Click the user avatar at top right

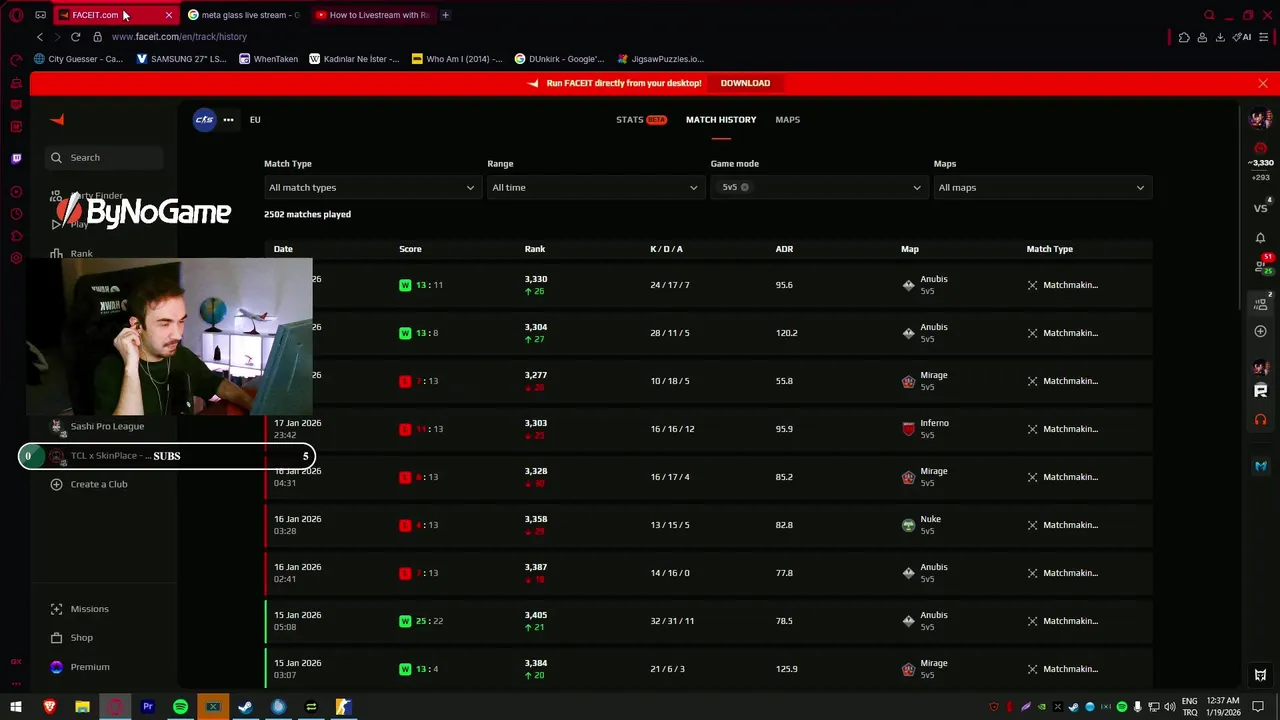tap(1260, 120)
